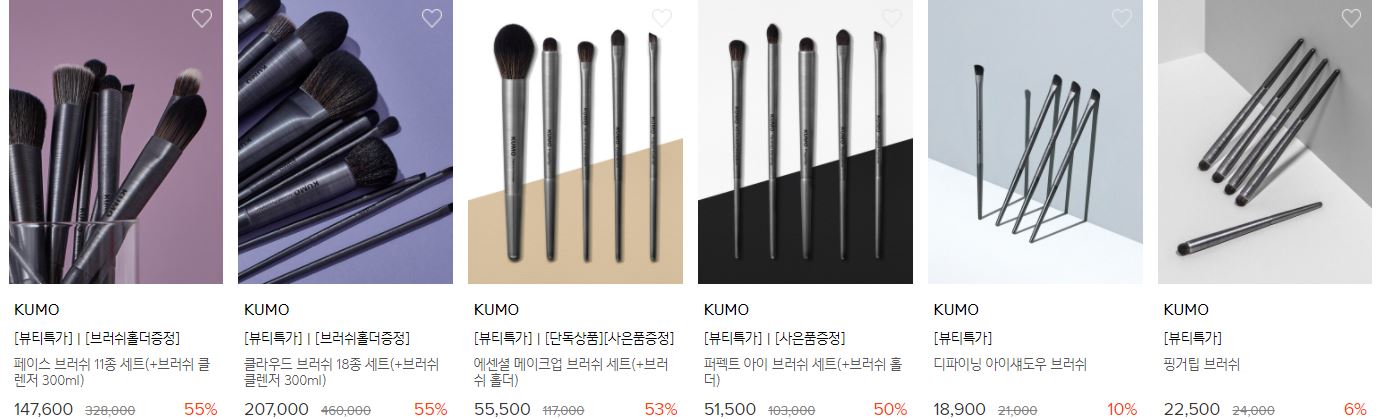Image resolution: width=1380 pixels, height=419 pixels.
Task: Click 디파이닝 아이섀도우 브러쉬 product name
Action: click(x=1010, y=364)
